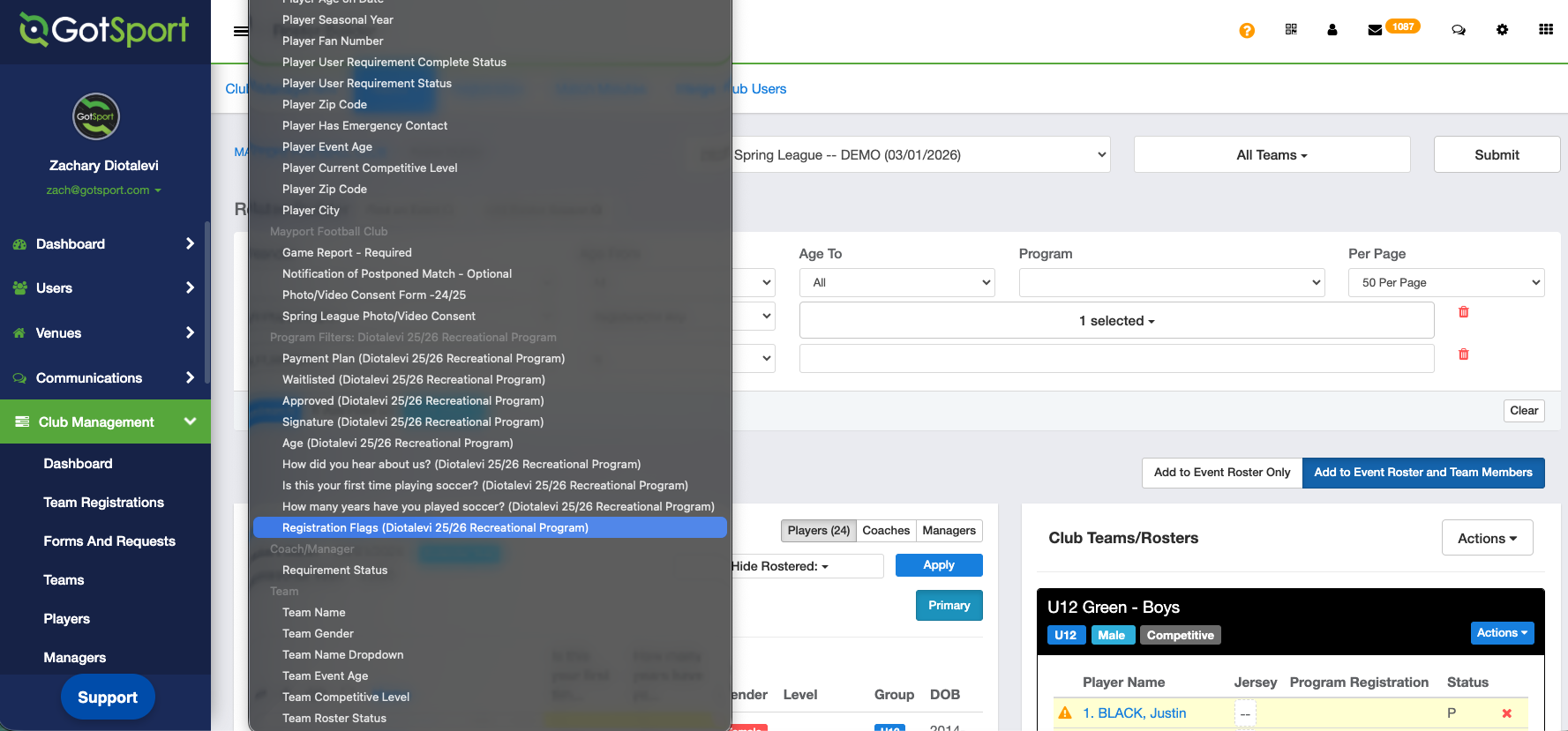Screen dimensions: 1568x731
Task: Expand the All Teams dropdown
Action: click(1271, 155)
